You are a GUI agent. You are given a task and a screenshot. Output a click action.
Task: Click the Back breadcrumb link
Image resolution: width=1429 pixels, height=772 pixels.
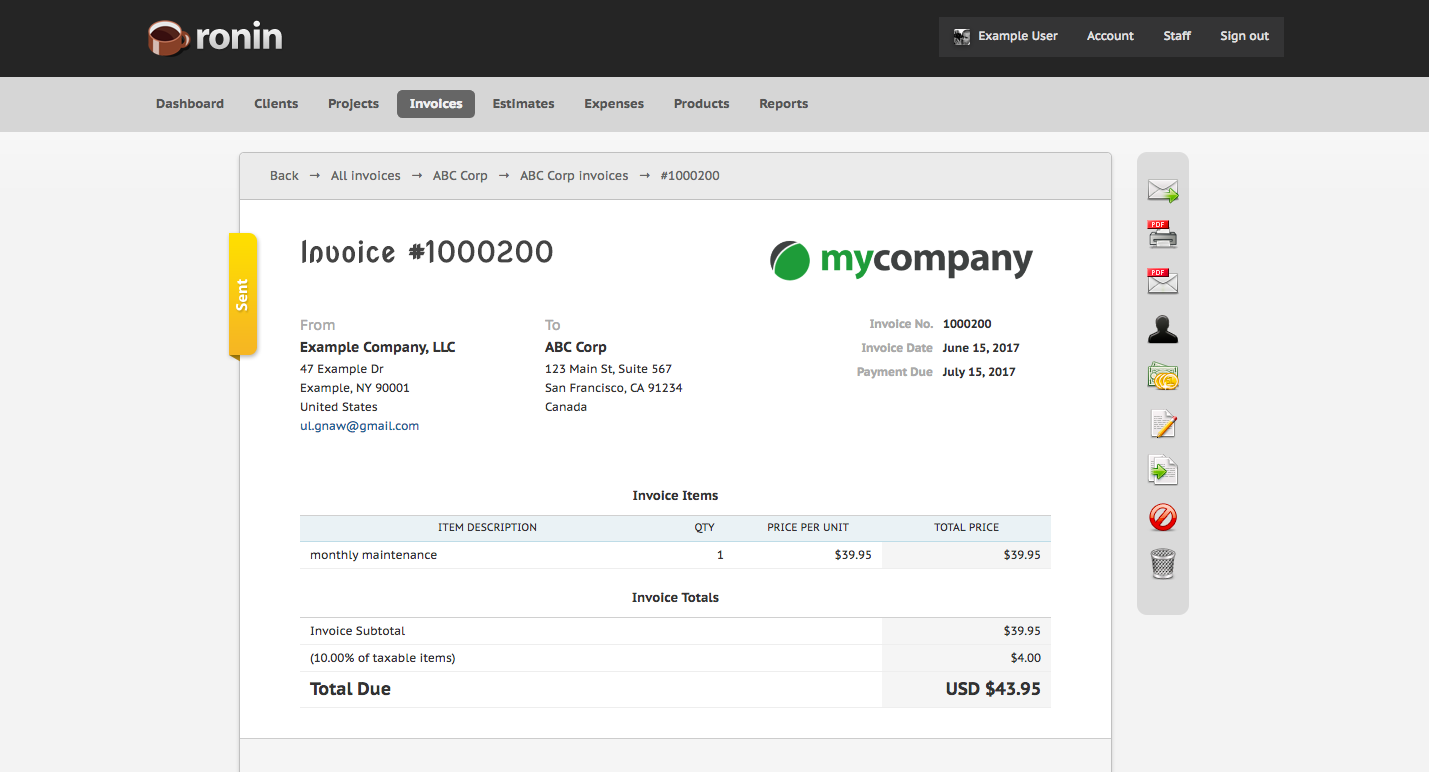tap(284, 176)
